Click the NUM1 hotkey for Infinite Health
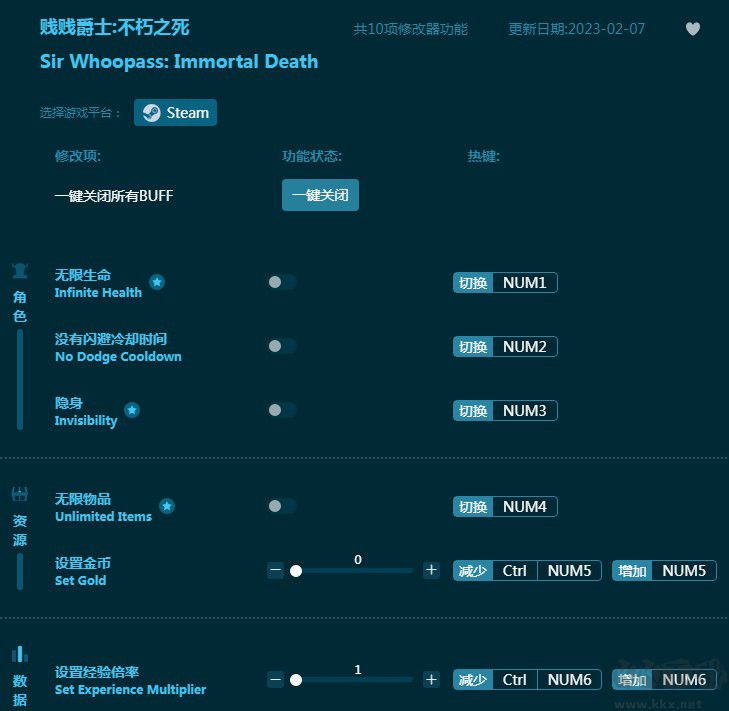729x711 pixels. (524, 283)
